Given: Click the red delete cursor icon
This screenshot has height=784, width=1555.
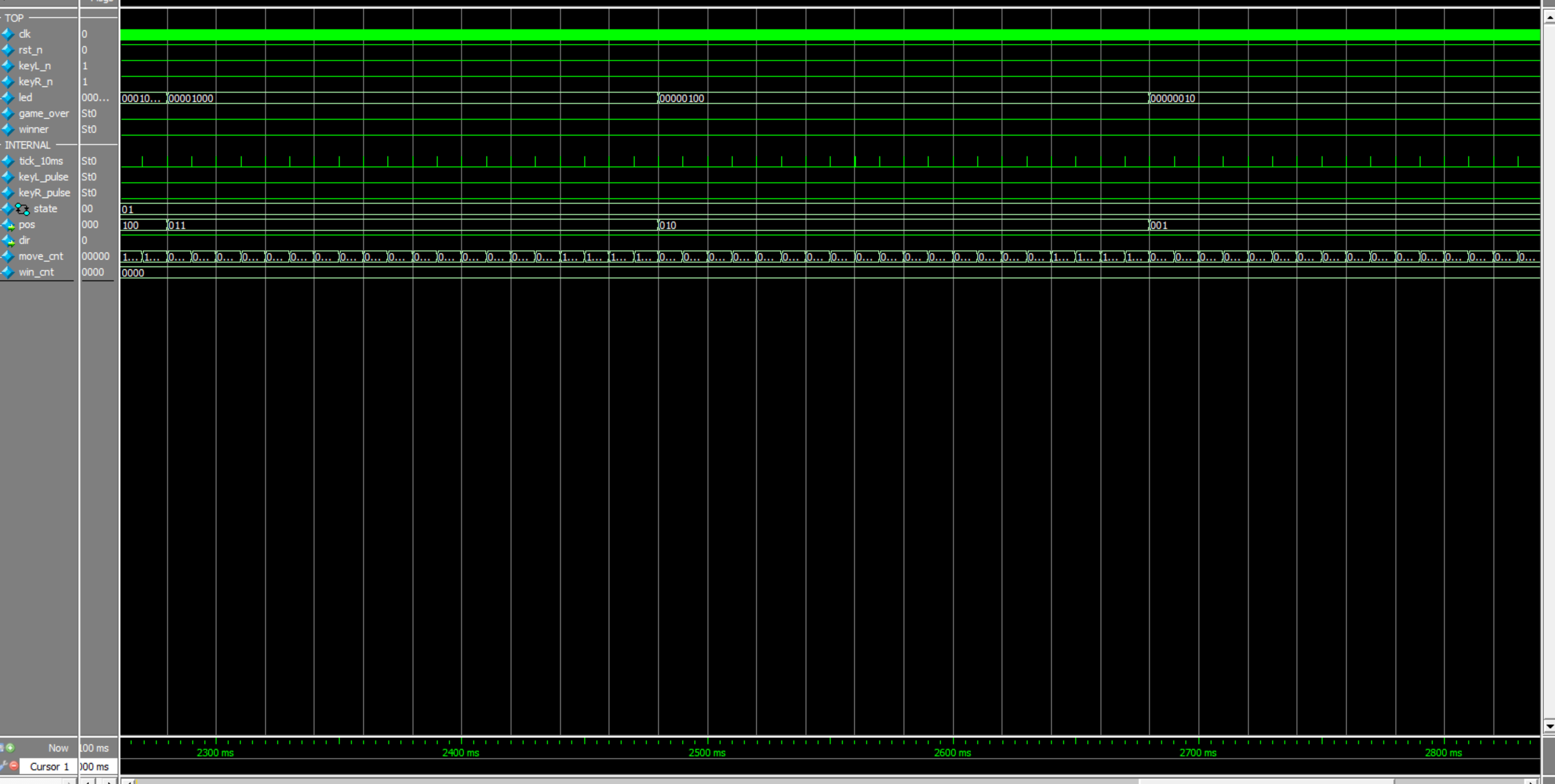Looking at the screenshot, I should coord(14,766).
